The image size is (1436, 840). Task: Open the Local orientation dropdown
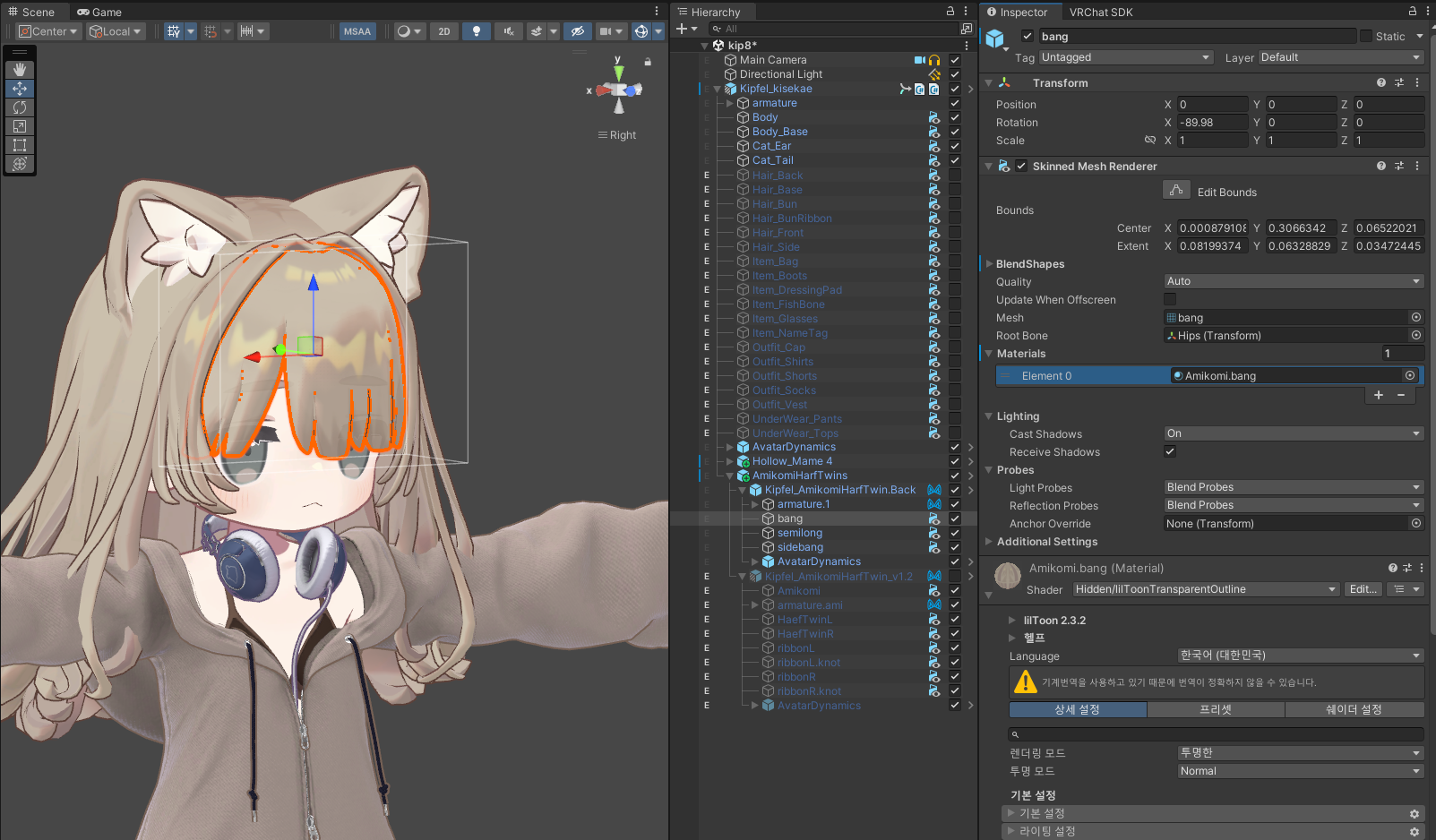(x=116, y=31)
